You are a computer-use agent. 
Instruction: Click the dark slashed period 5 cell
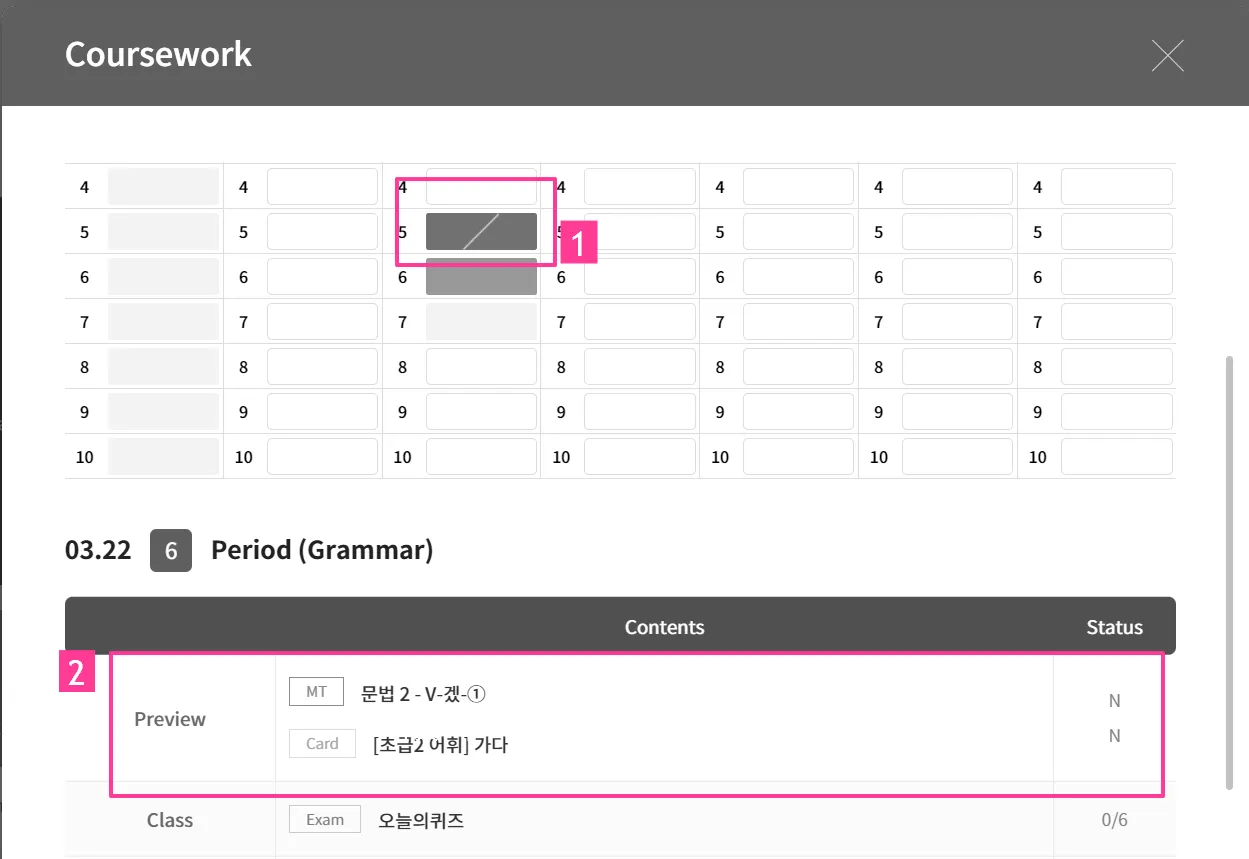pyautogui.click(x=481, y=232)
